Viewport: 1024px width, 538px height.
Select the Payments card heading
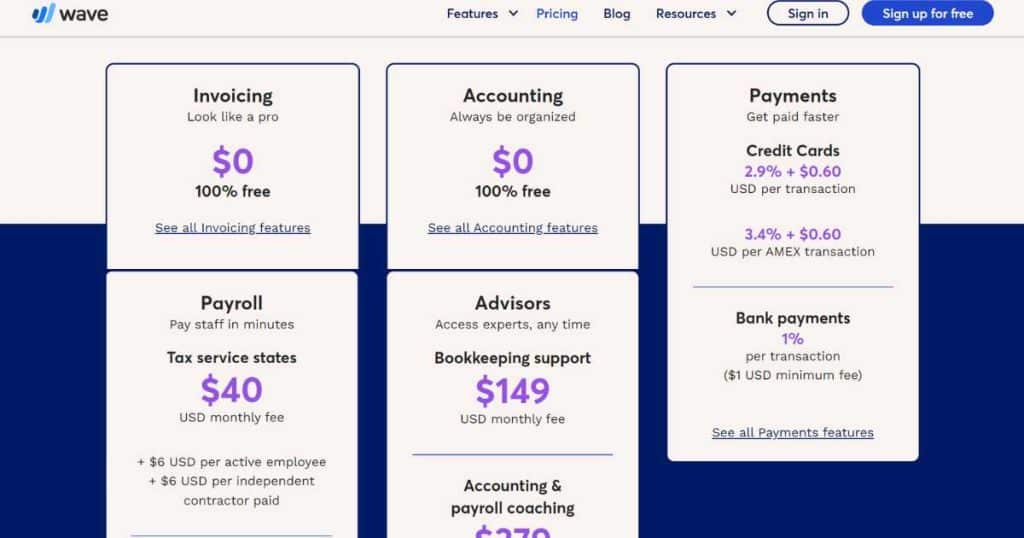793,96
